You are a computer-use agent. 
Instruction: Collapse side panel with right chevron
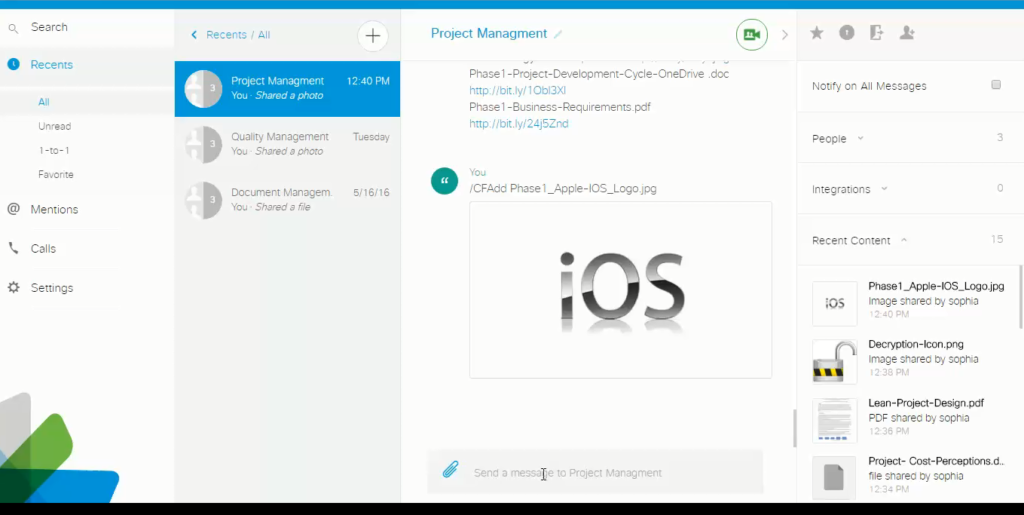tap(784, 35)
